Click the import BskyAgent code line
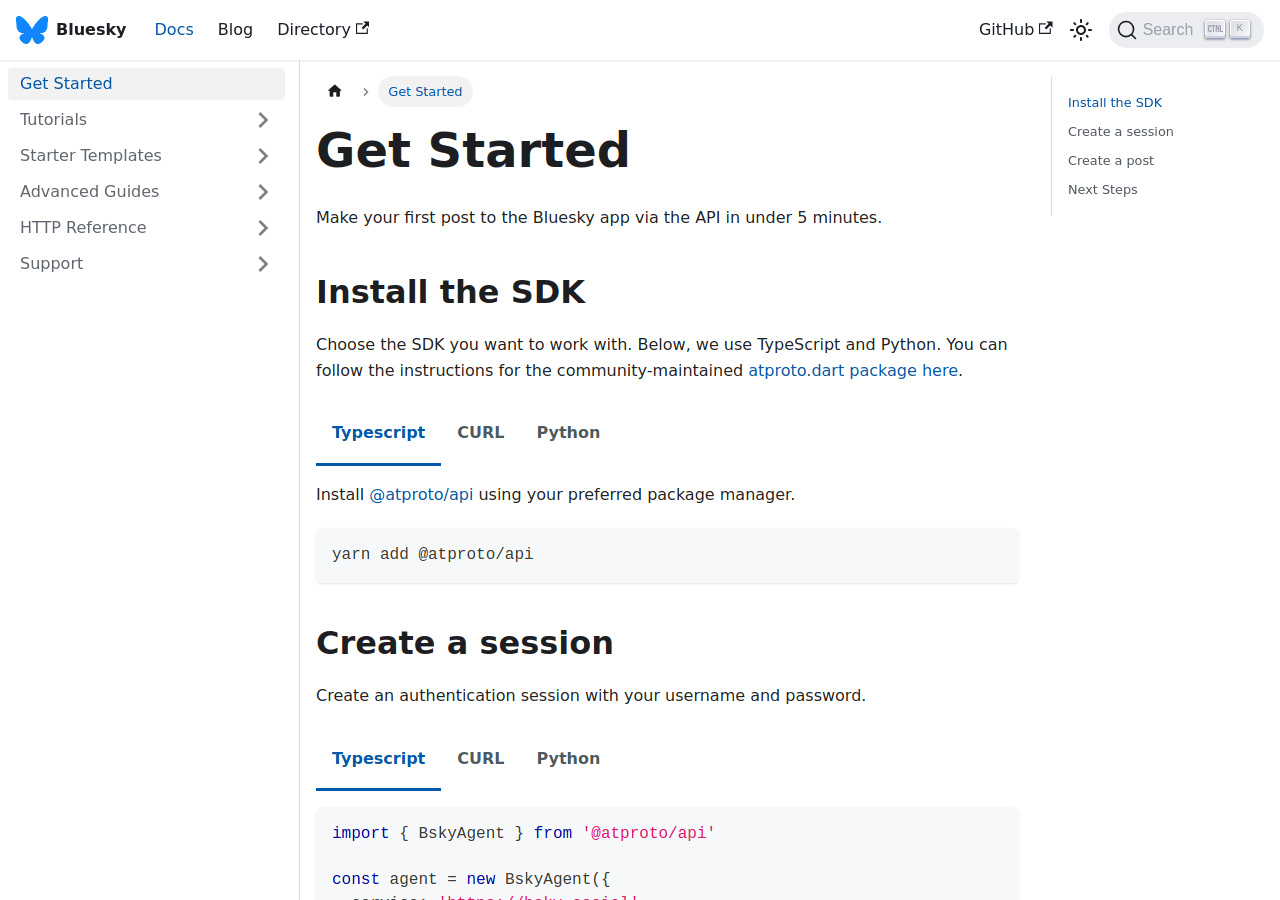 click(x=524, y=833)
